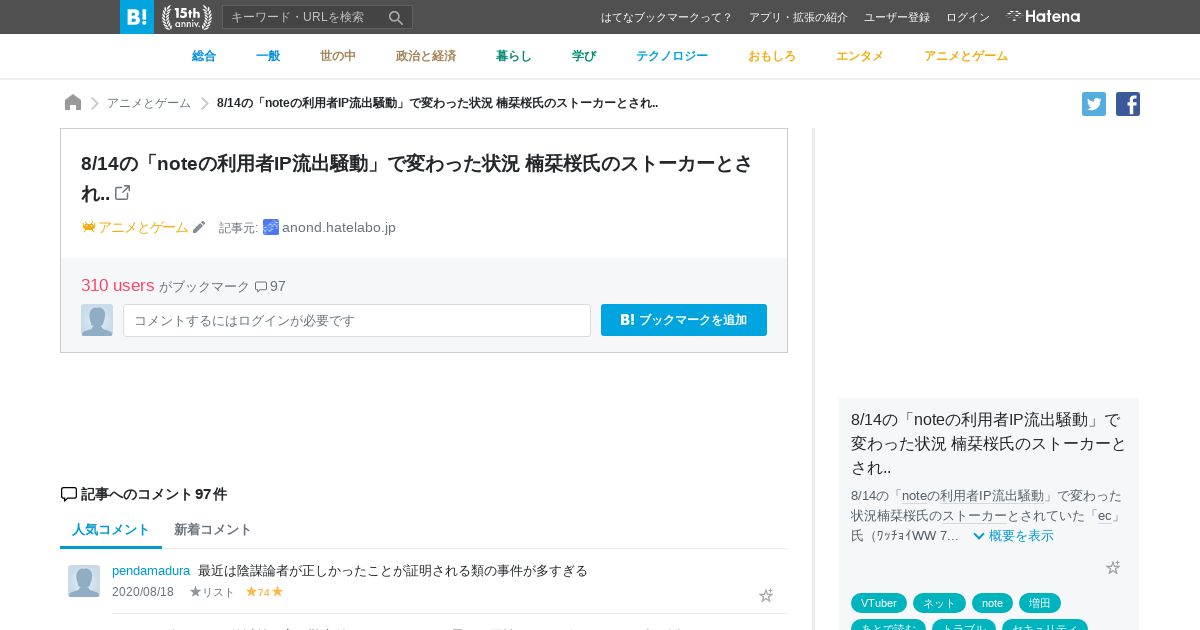Image resolution: width=1200 pixels, height=630 pixels.
Task: Click ★リスト on pendamadura's comment
Action: coord(212,592)
